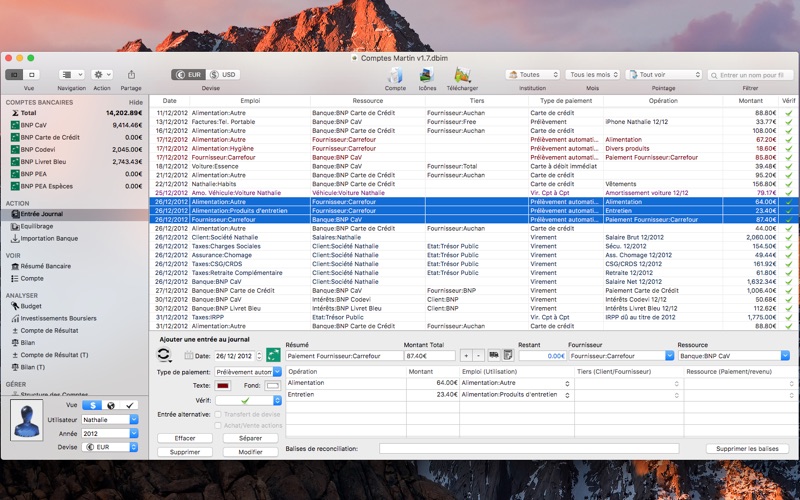The width and height of the screenshot is (800, 500).
Task: Click the Télécharger toolbar icon
Action: coord(462,75)
